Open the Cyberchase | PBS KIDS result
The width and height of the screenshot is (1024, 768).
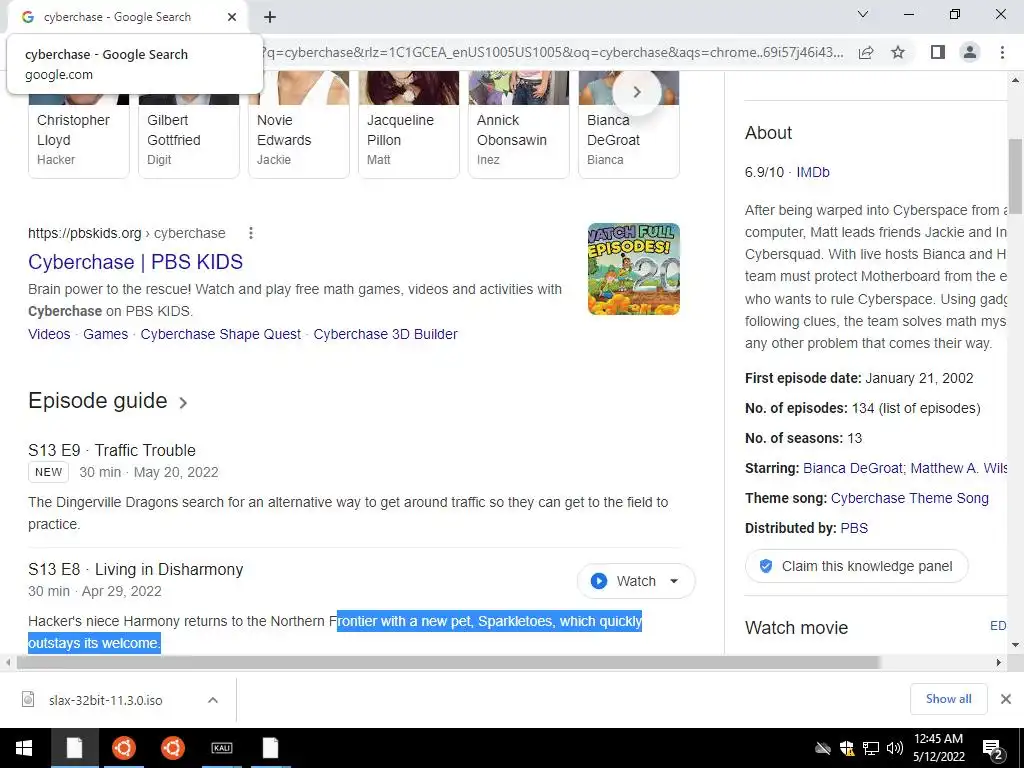pos(135,262)
